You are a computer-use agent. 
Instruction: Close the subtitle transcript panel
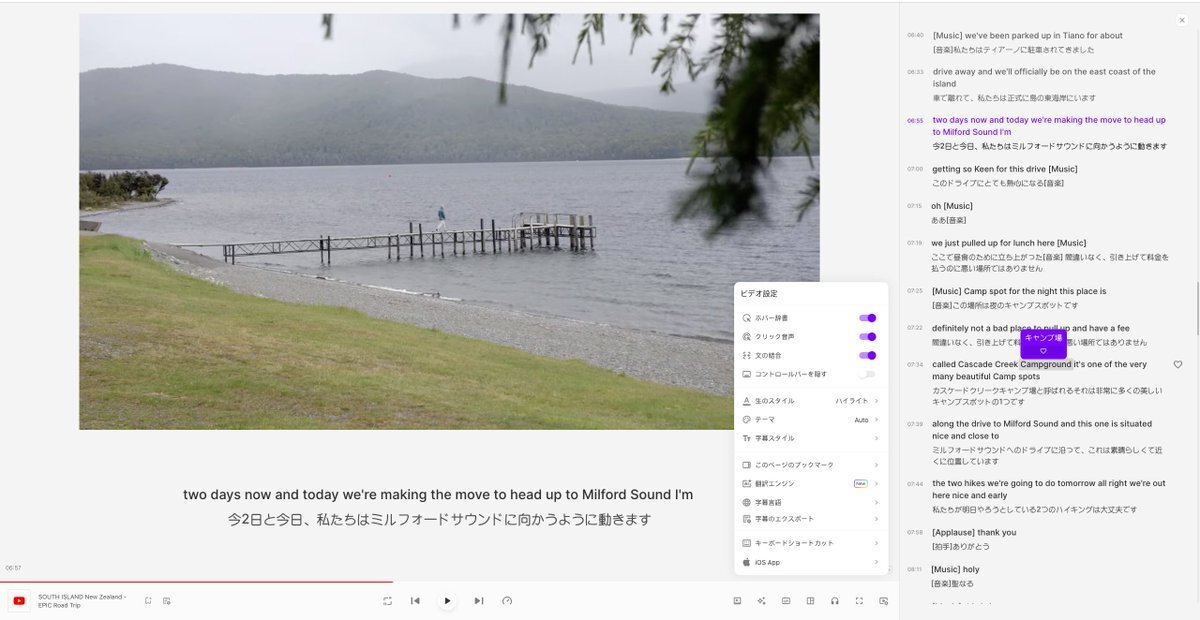click(1182, 20)
